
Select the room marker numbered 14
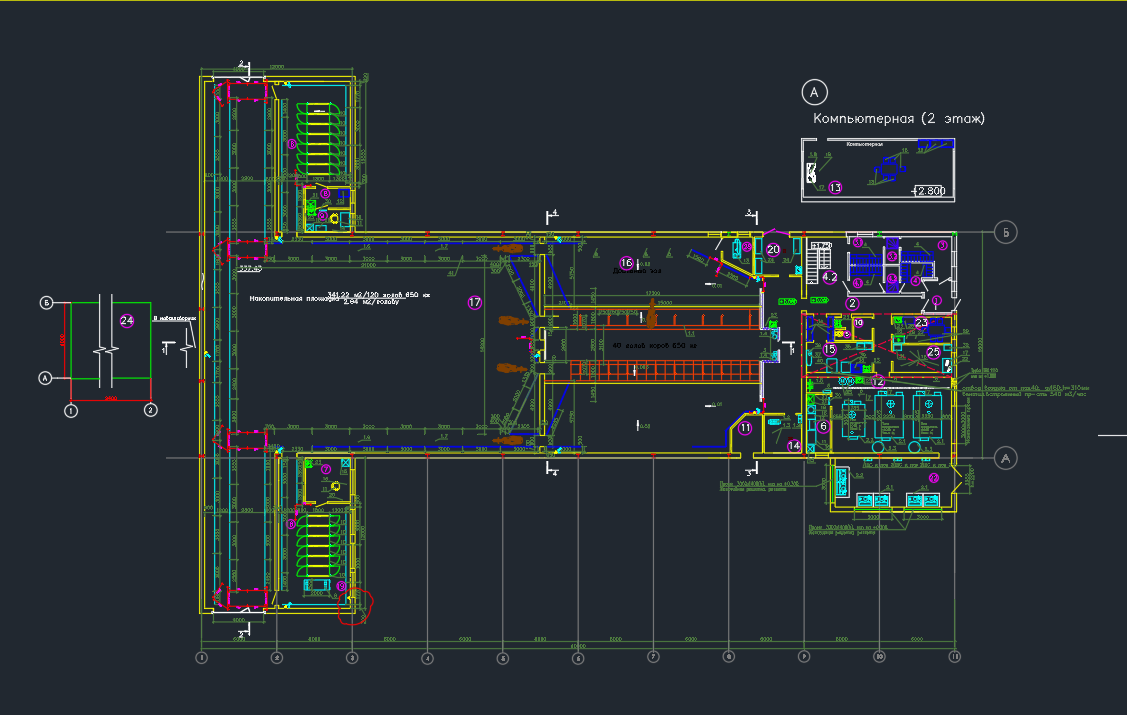point(794,446)
